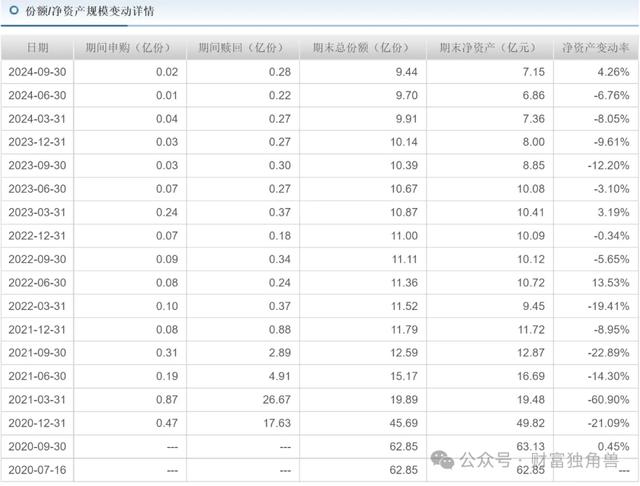Click the 期间赎回（亿份） column header
The height and width of the screenshot is (486, 640).
(241, 48)
